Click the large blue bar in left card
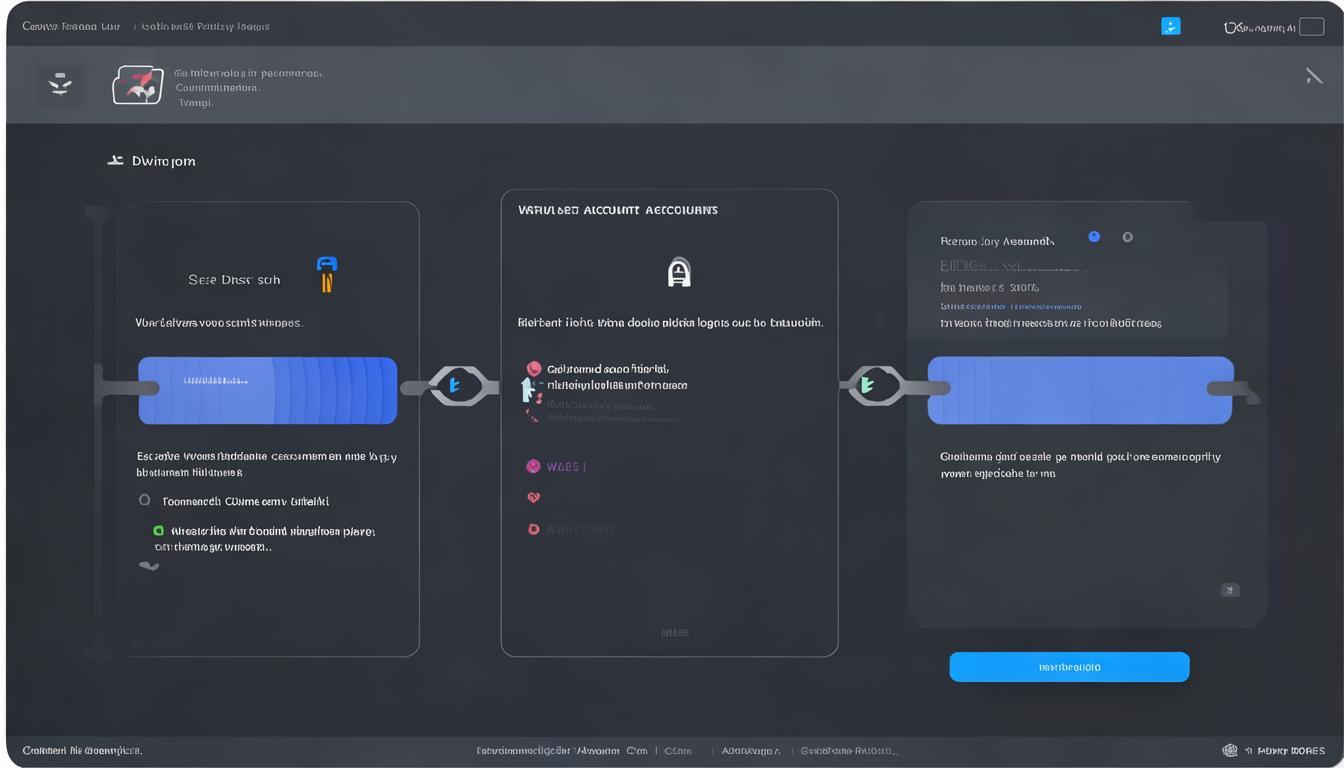1344x768 pixels. click(x=267, y=390)
